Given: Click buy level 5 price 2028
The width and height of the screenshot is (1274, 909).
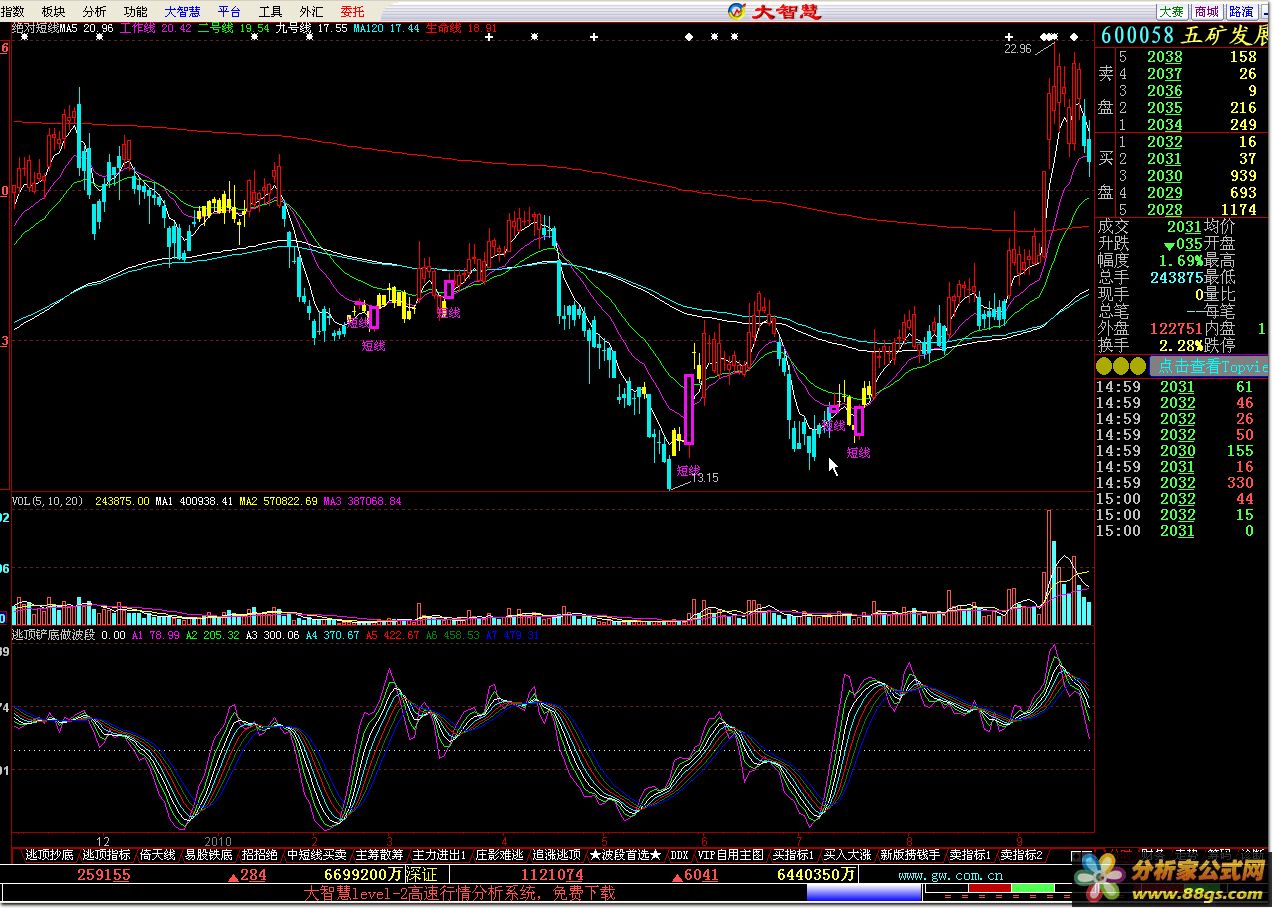Looking at the screenshot, I should (x=1164, y=209).
